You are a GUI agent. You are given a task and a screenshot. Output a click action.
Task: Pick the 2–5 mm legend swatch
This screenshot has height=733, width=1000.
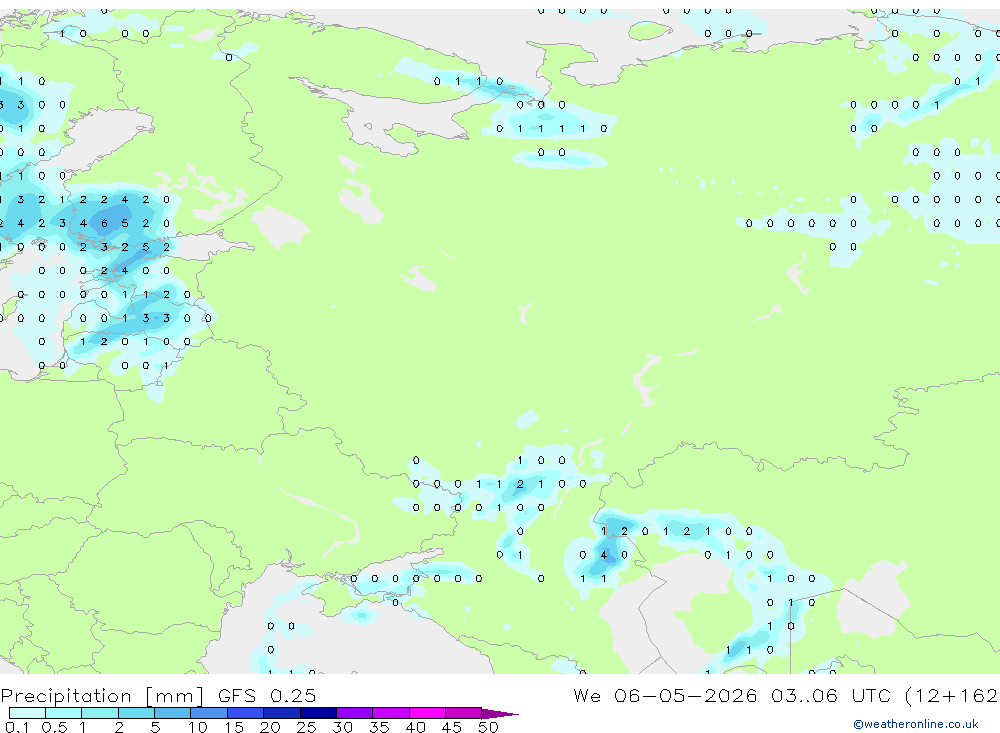(136, 713)
